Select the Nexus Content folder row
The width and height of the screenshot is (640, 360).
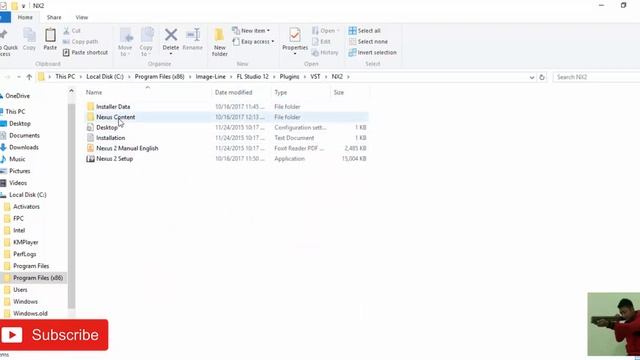(227, 117)
